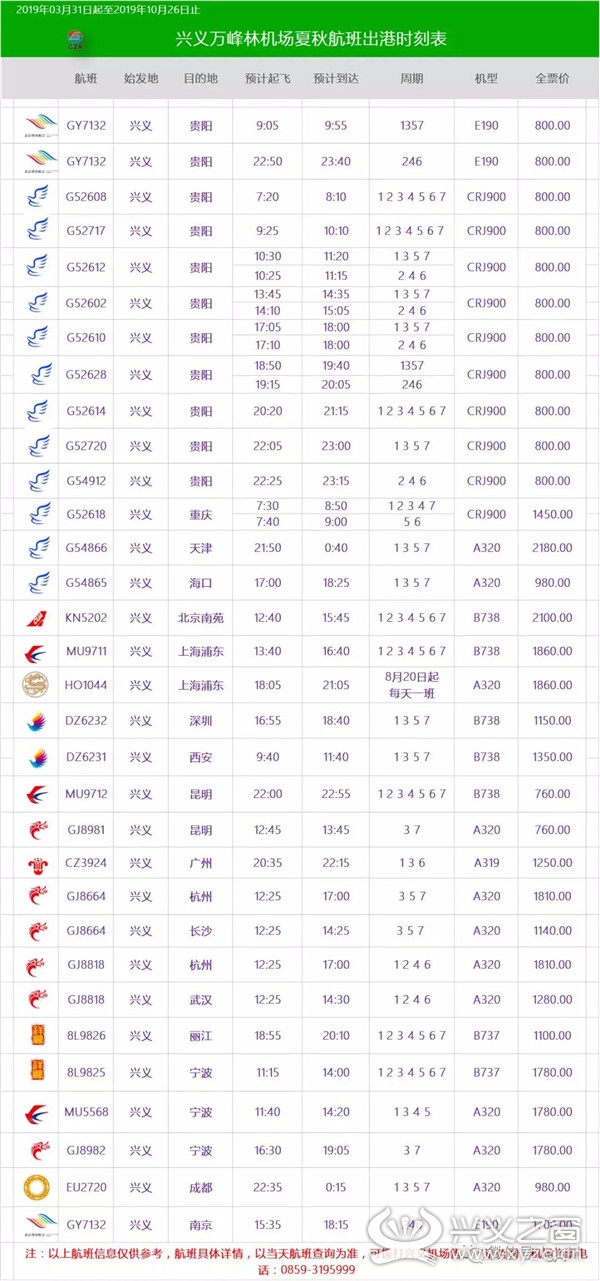Click the Chengdu Airlines logo beside EU2720

coord(37,1187)
